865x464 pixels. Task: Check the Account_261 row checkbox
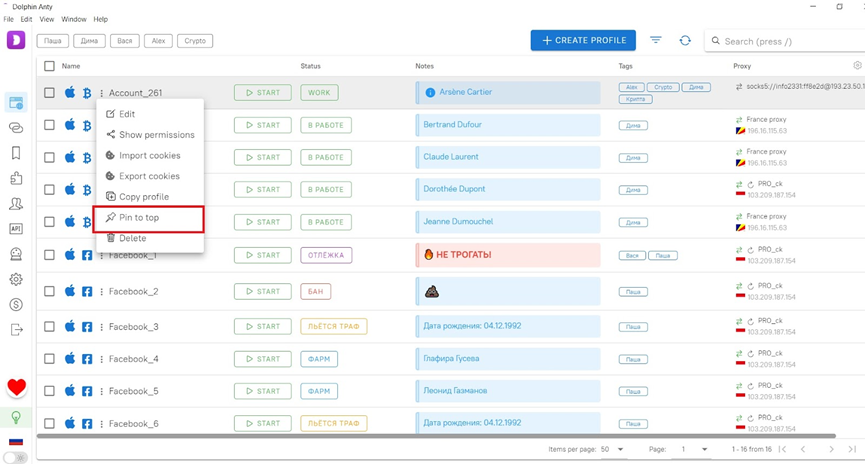pyautogui.click(x=49, y=93)
